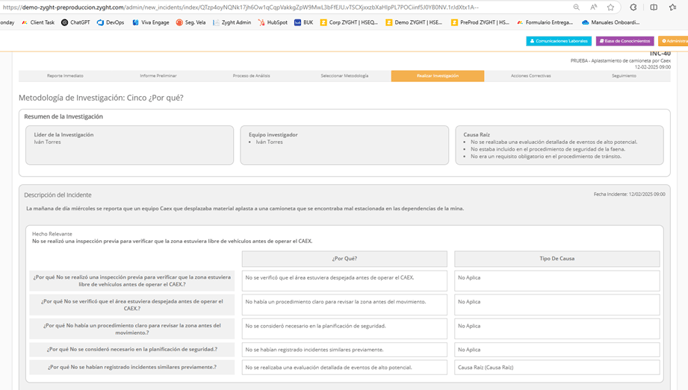Select the Realizar Investigación step
The image size is (688, 390).
(437, 76)
